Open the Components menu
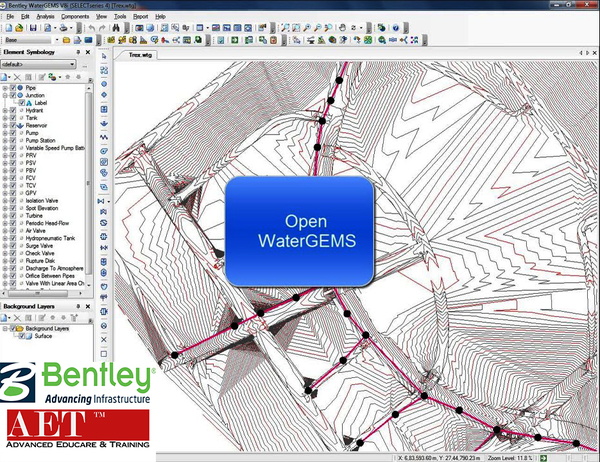Screen dimensions: 600x462 74,17
